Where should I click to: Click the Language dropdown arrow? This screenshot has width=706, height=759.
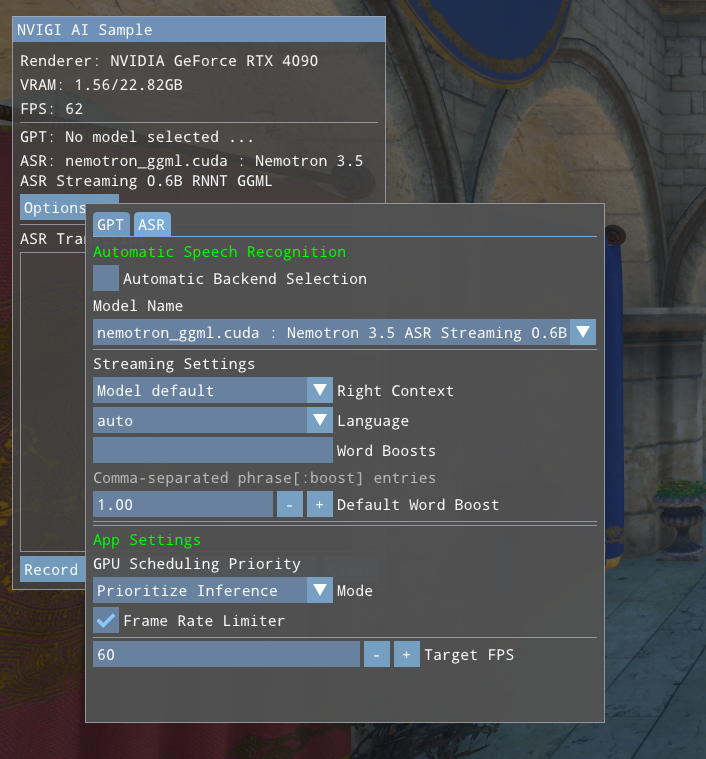(320, 420)
